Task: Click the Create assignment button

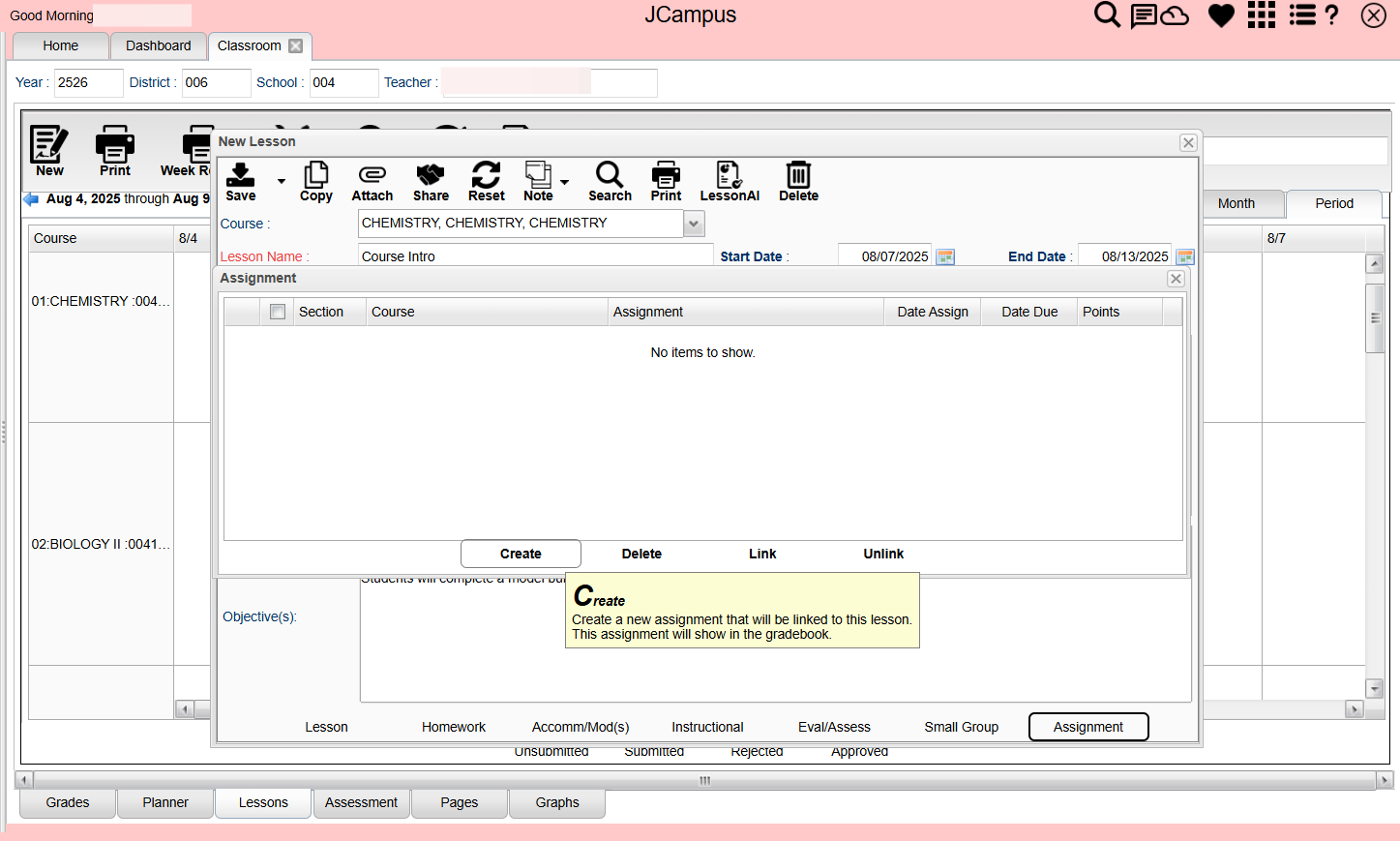Action: click(x=521, y=554)
